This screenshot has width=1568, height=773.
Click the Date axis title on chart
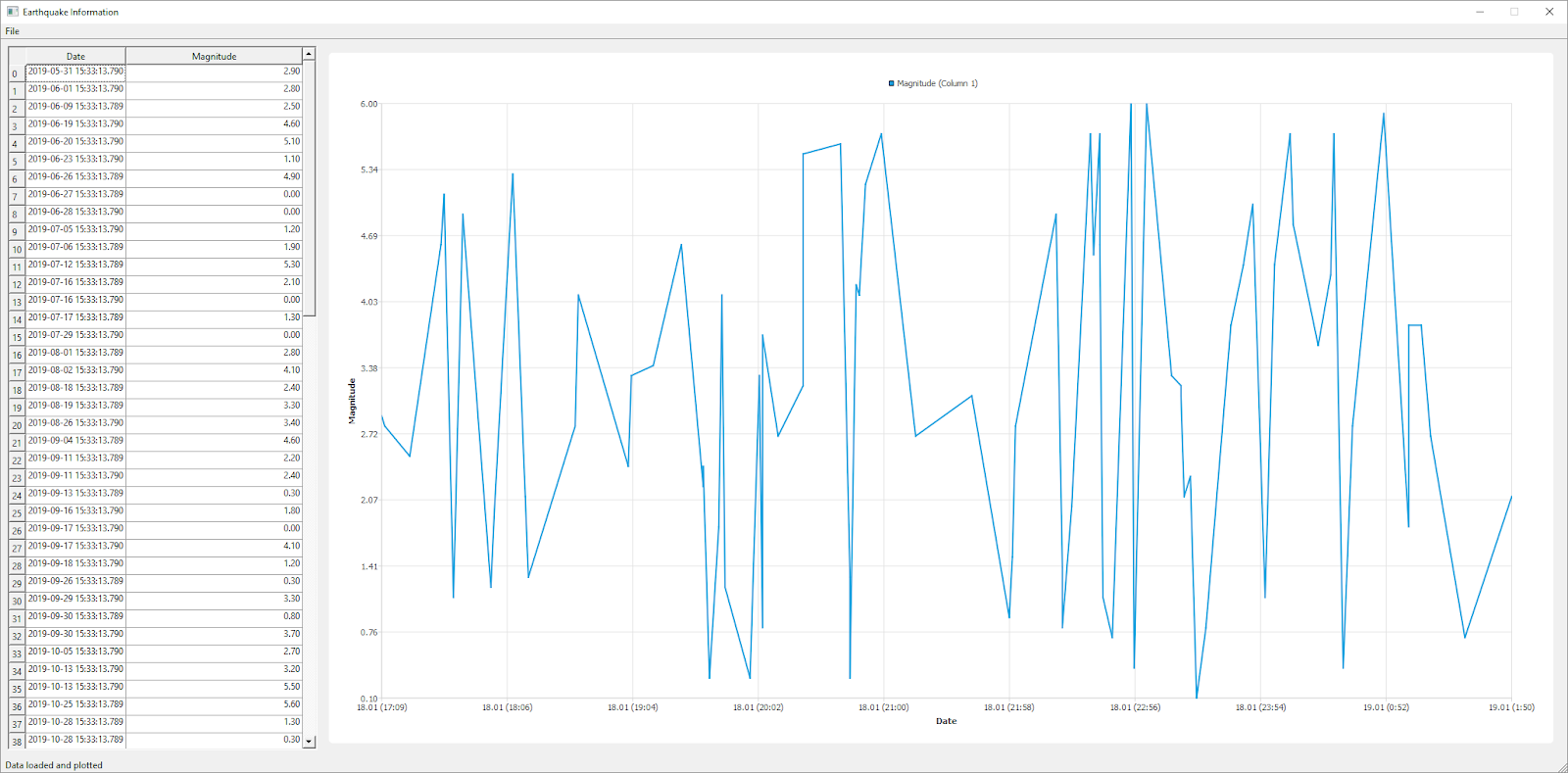pyautogui.click(x=946, y=721)
